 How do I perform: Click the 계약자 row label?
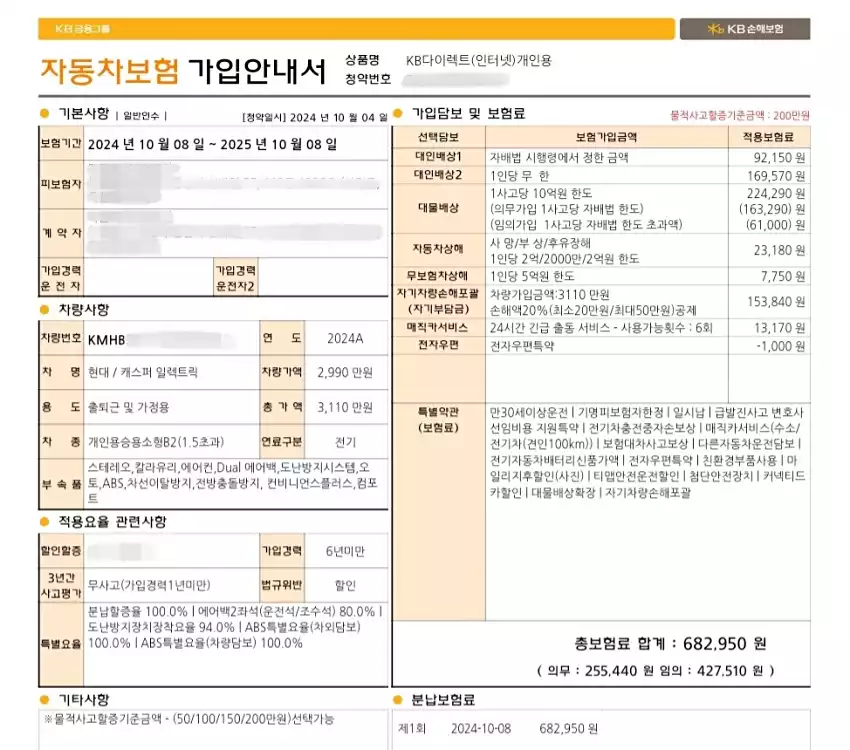coord(61,232)
